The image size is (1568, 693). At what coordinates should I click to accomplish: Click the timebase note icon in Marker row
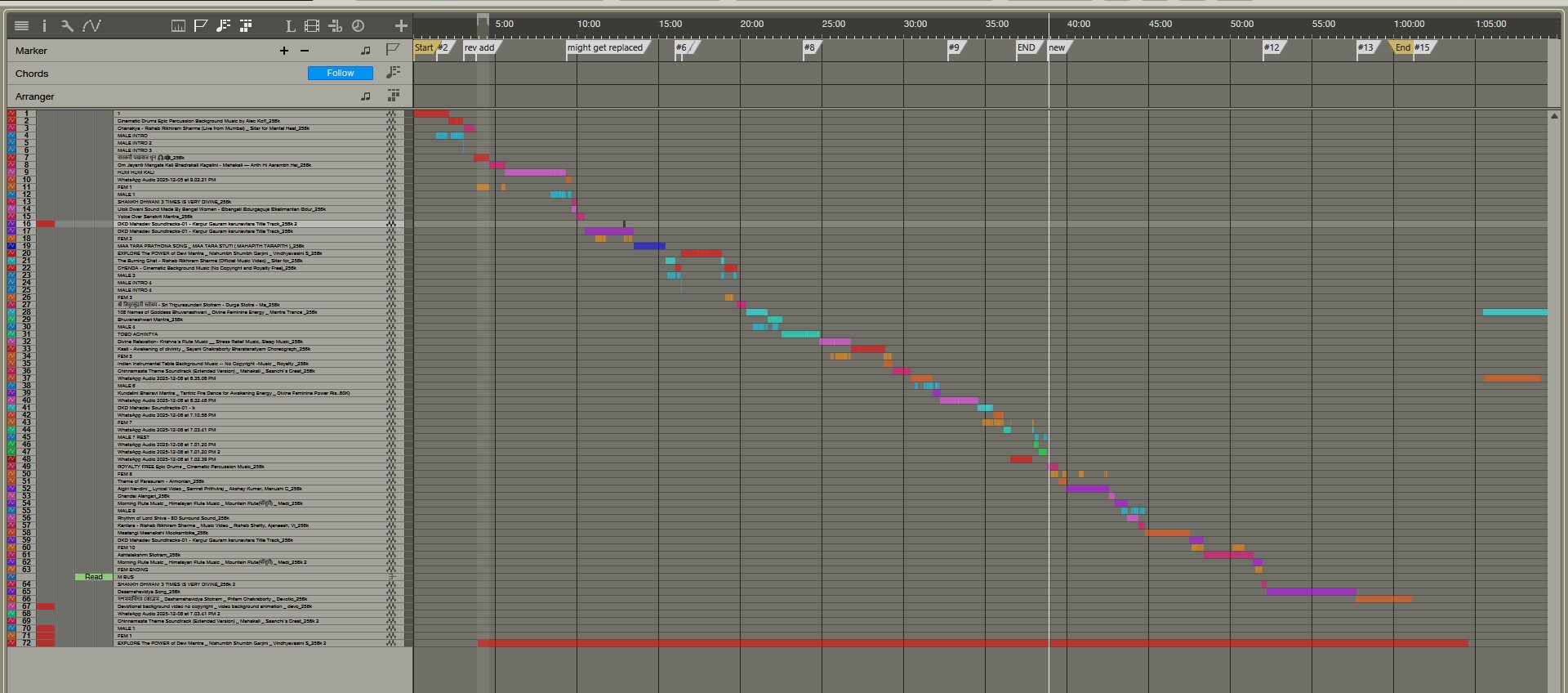366,51
